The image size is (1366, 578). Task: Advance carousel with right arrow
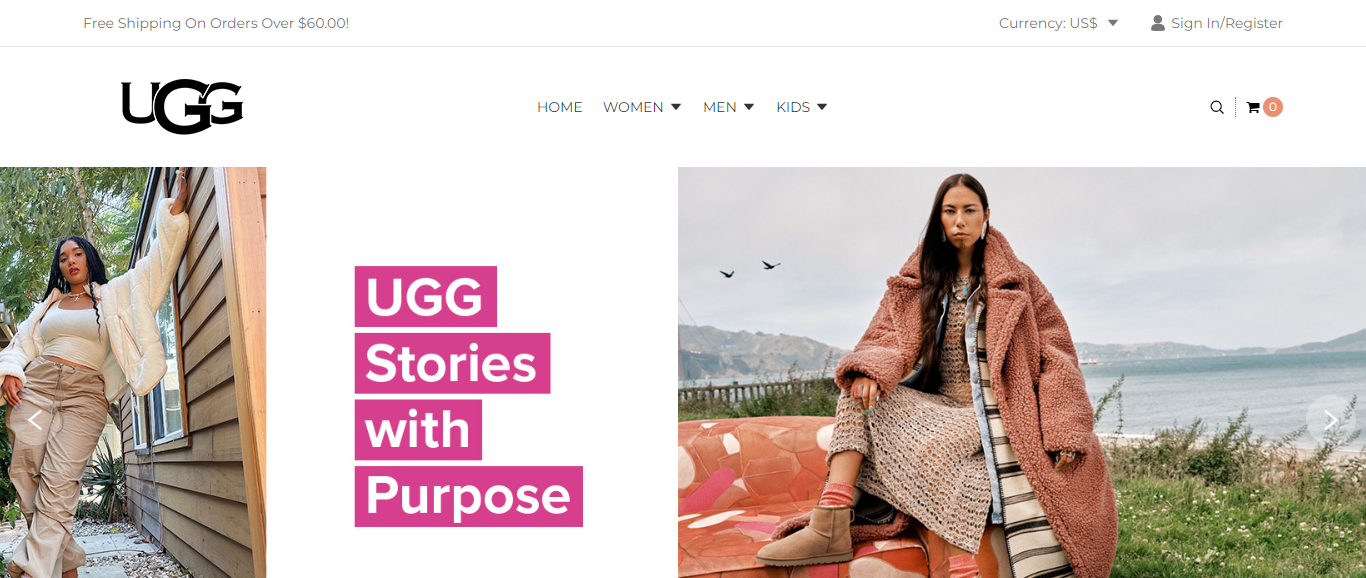point(1330,420)
